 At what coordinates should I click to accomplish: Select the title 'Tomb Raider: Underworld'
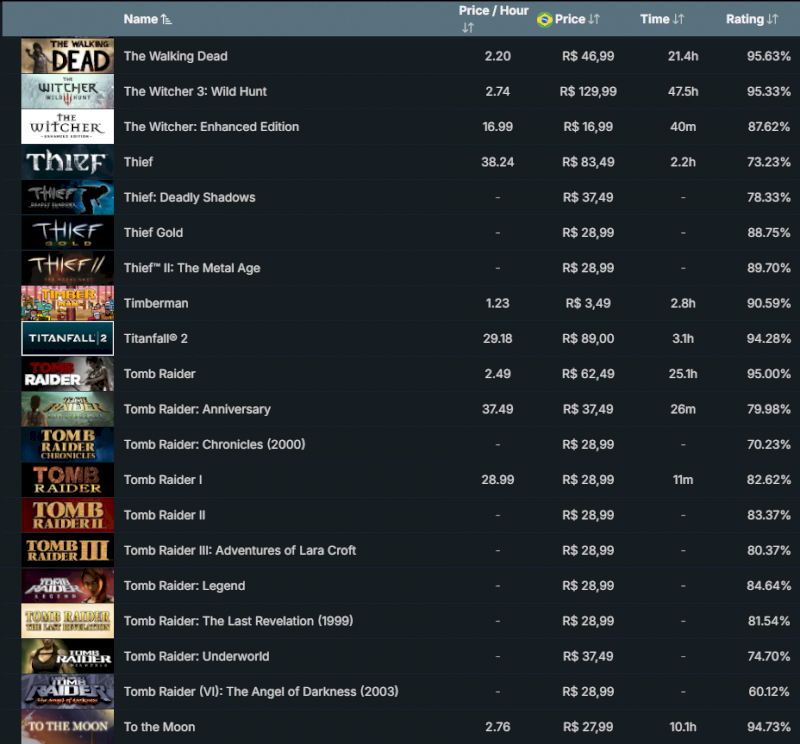pos(196,656)
